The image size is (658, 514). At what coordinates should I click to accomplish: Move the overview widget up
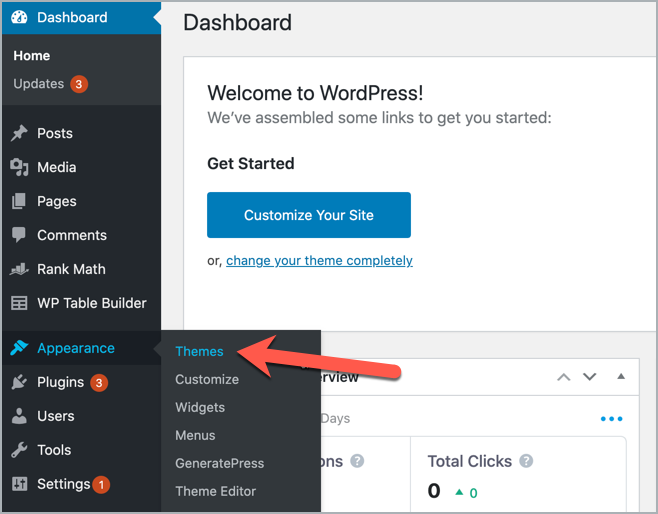[x=564, y=377]
